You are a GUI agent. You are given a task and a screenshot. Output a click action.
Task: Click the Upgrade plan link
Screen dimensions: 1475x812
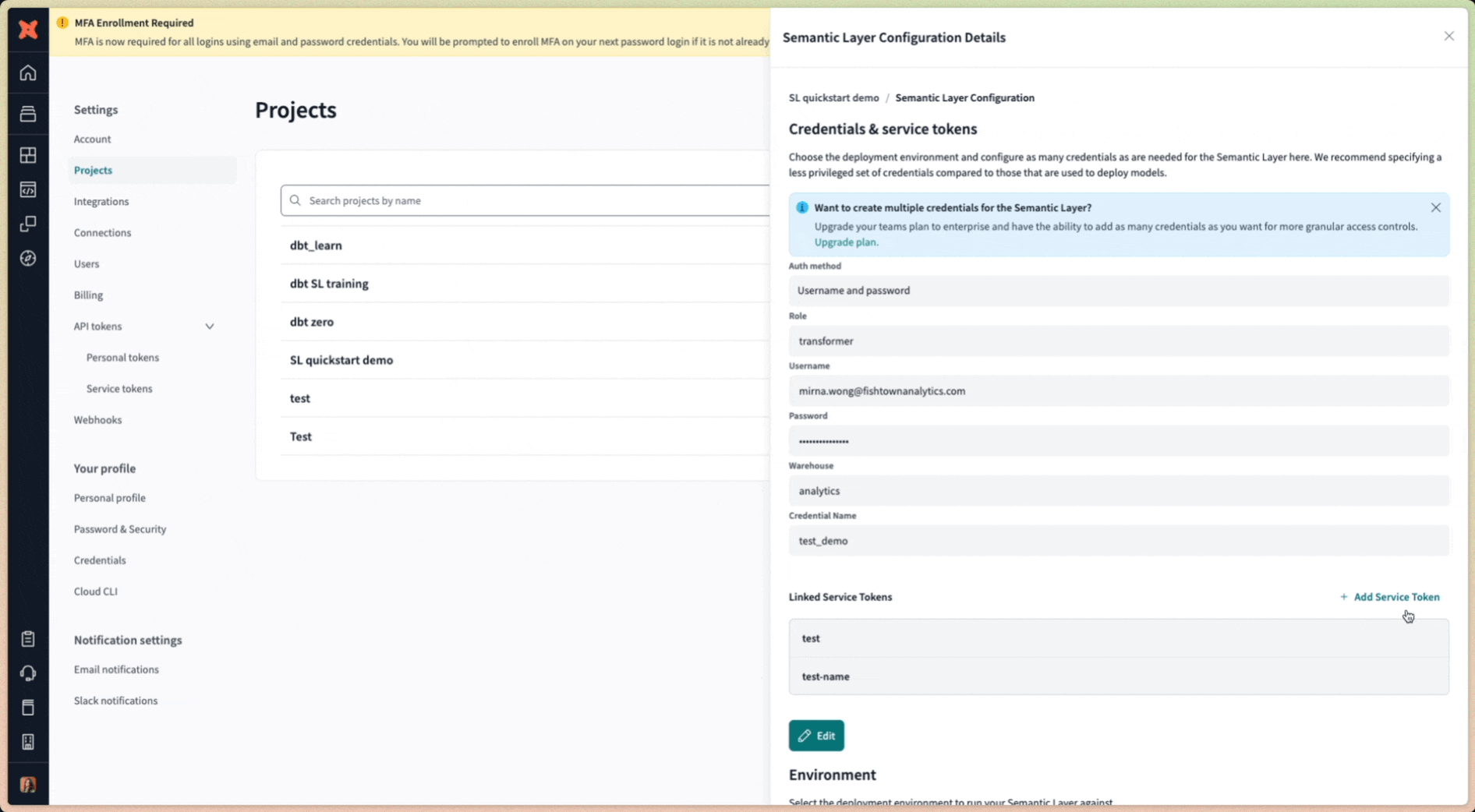(845, 242)
